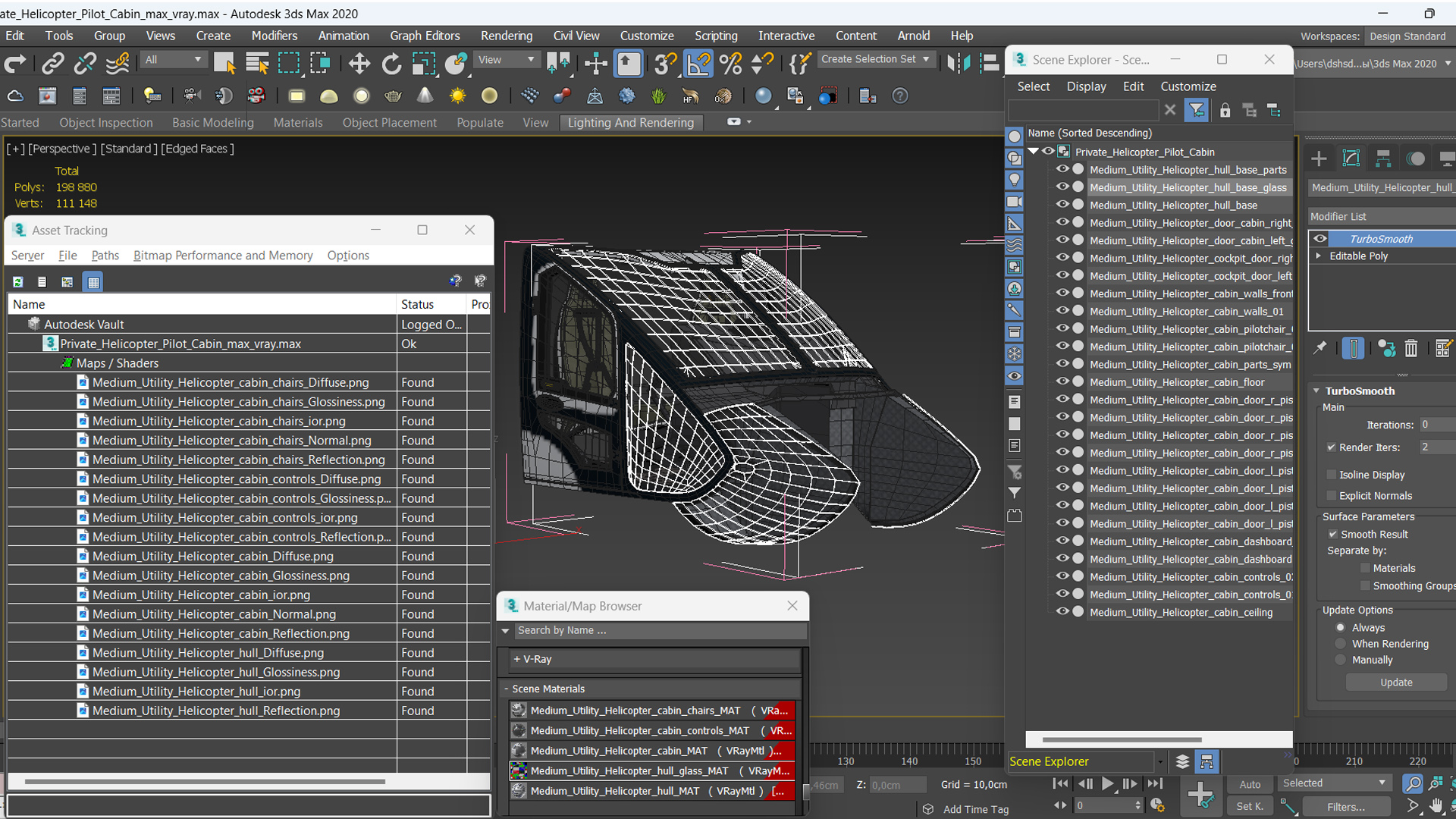This screenshot has height=819, width=1456.
Task: Switch to Lighting And Rendering tab
Action: (x=630, y=122)
